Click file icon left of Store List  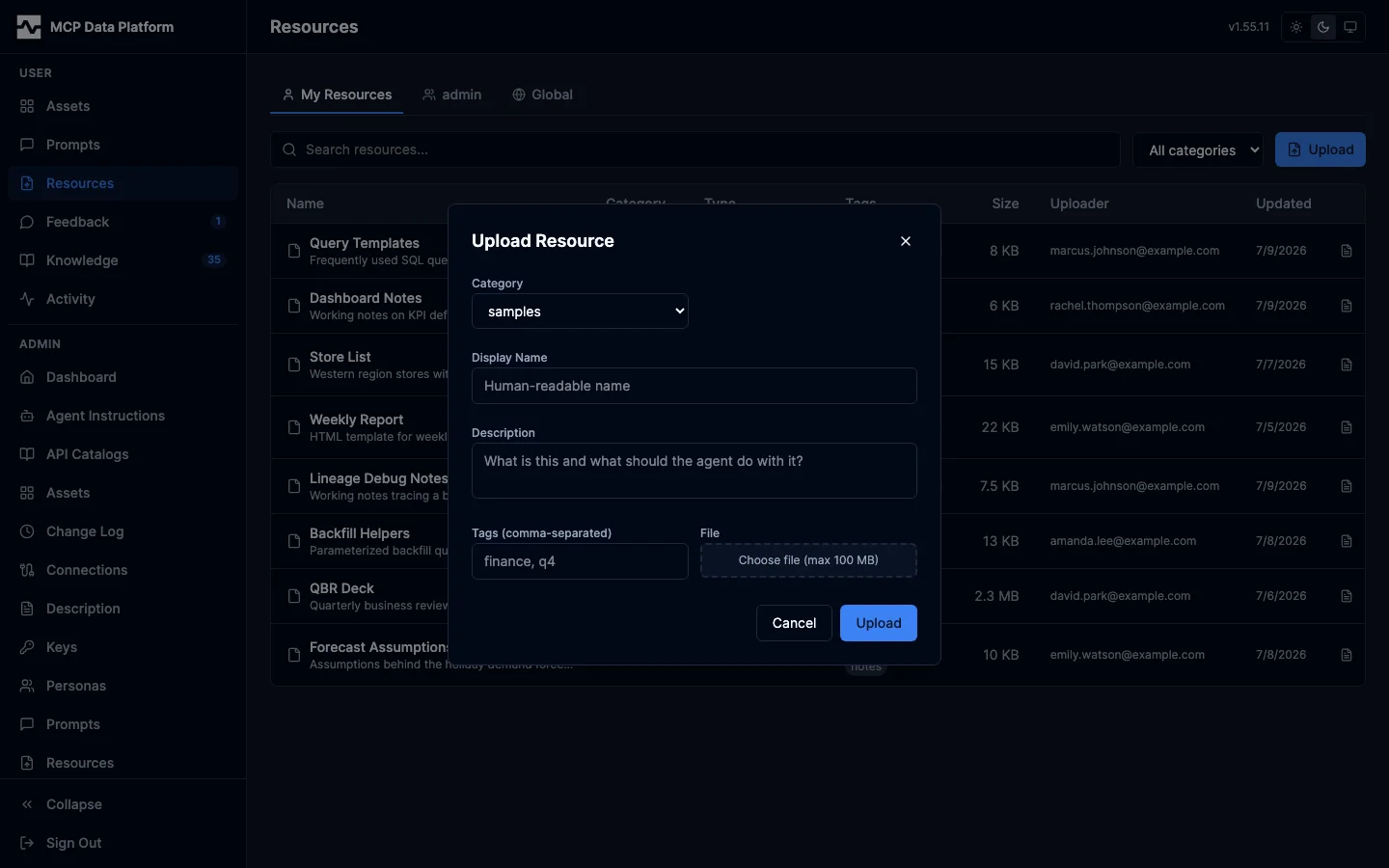(294, 365)
